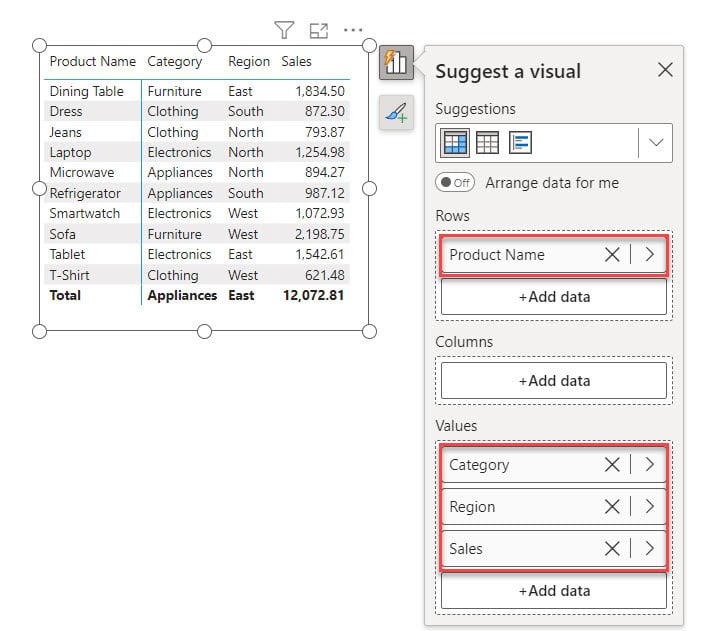Click the Focus mode icon

tap(319, 31)
